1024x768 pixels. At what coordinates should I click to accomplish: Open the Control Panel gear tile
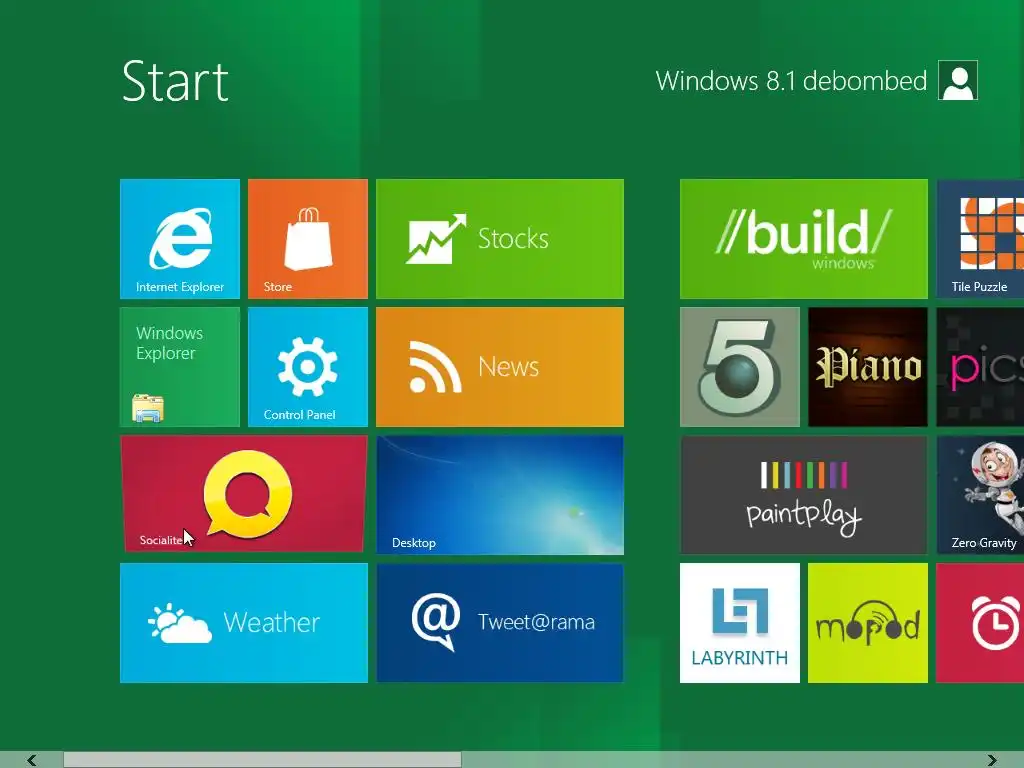tap(308, 367)
